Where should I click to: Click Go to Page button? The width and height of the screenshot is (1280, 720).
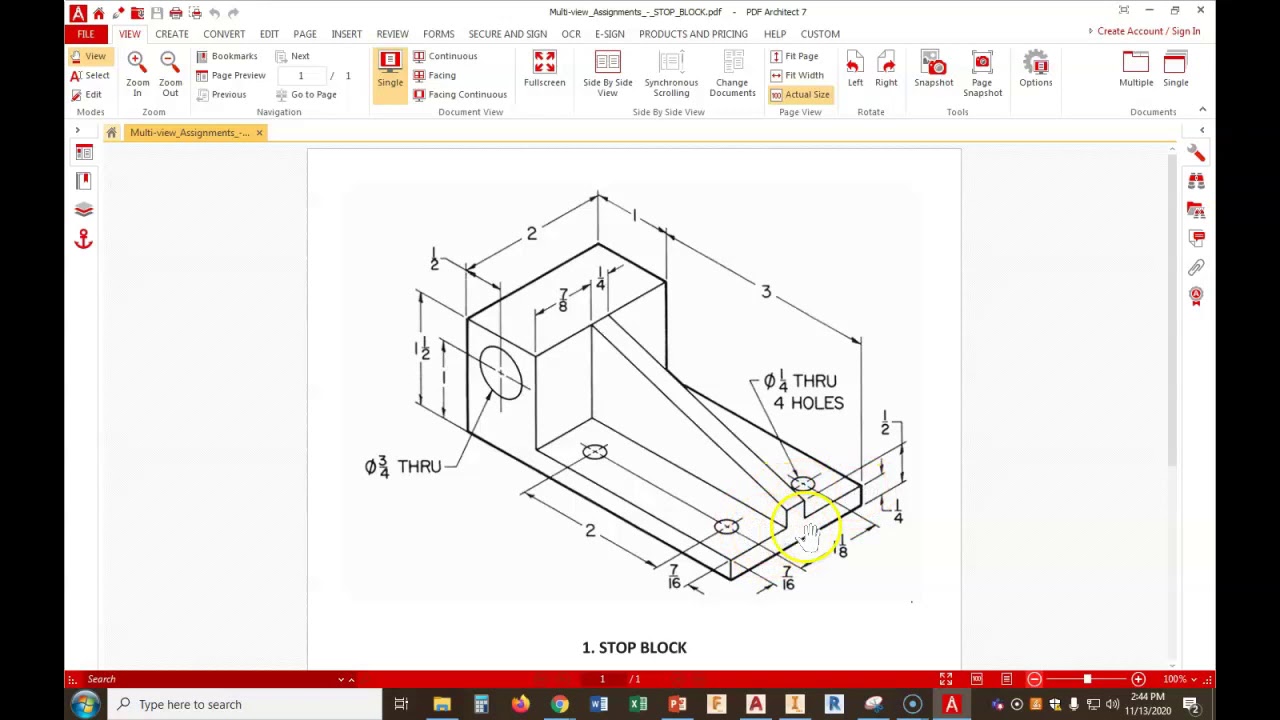click(306, 94)
